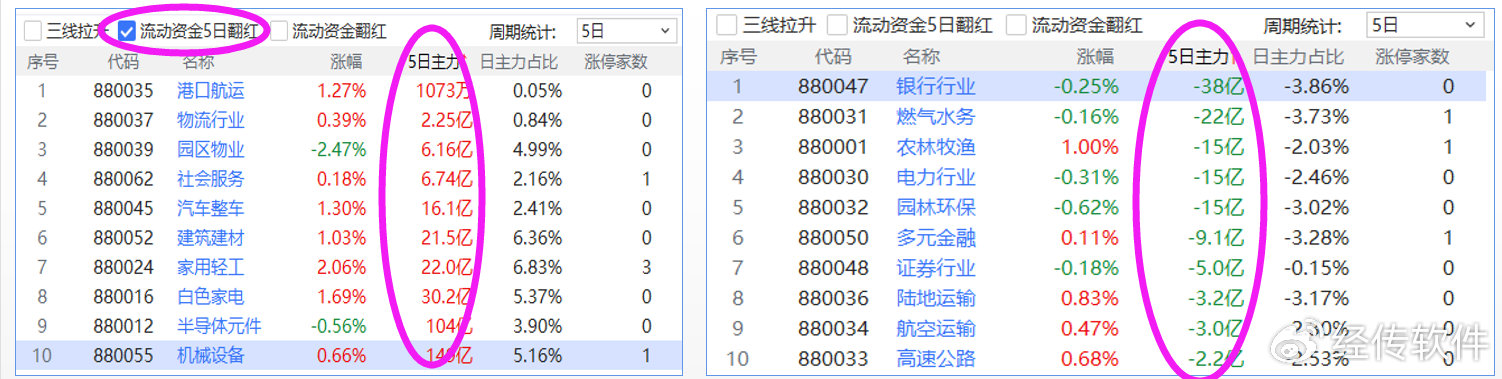The image size is (1502, 379).
Task: Select code 880039 cell
Action: 123,150
